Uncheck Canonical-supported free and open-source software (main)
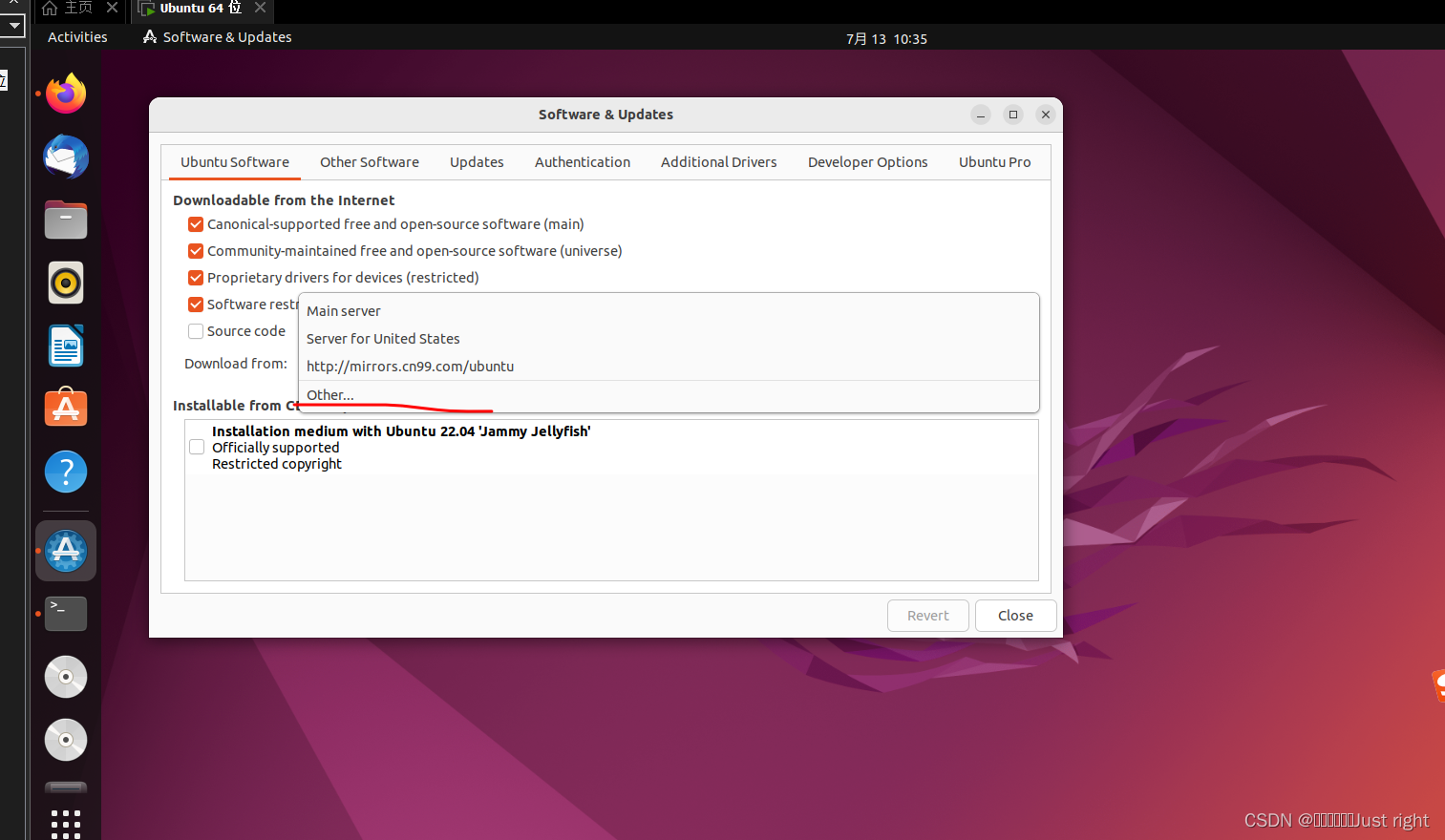 point(196,224)
